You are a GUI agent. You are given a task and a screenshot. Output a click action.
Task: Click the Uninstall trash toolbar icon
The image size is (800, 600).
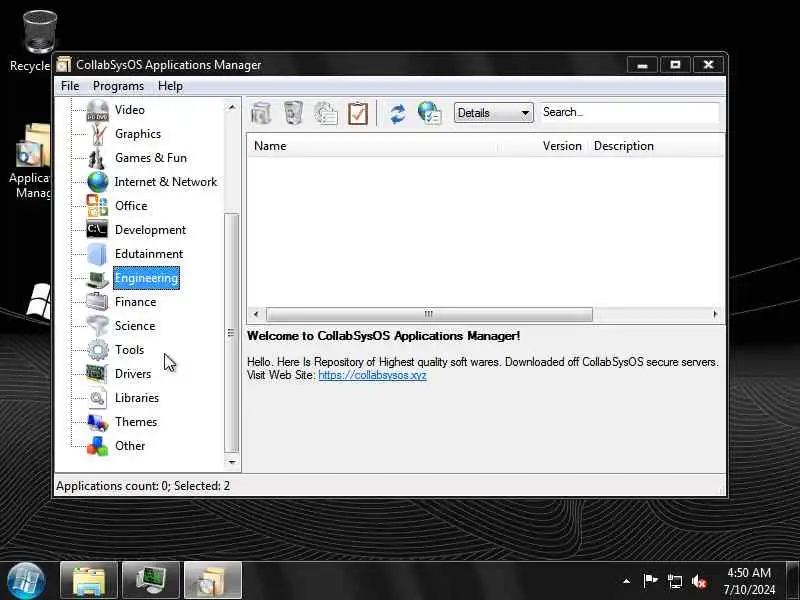click(293, 113)
